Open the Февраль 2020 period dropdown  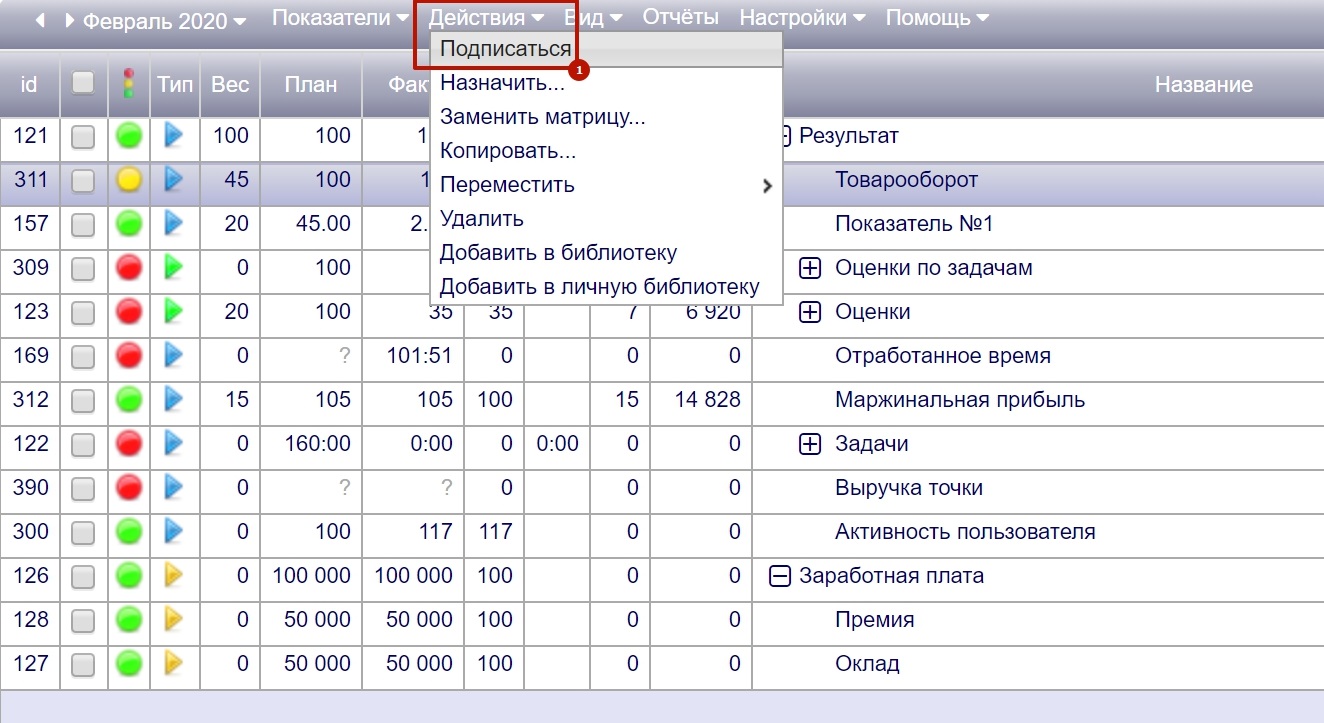pyautogui.click(x=165, y=21)
